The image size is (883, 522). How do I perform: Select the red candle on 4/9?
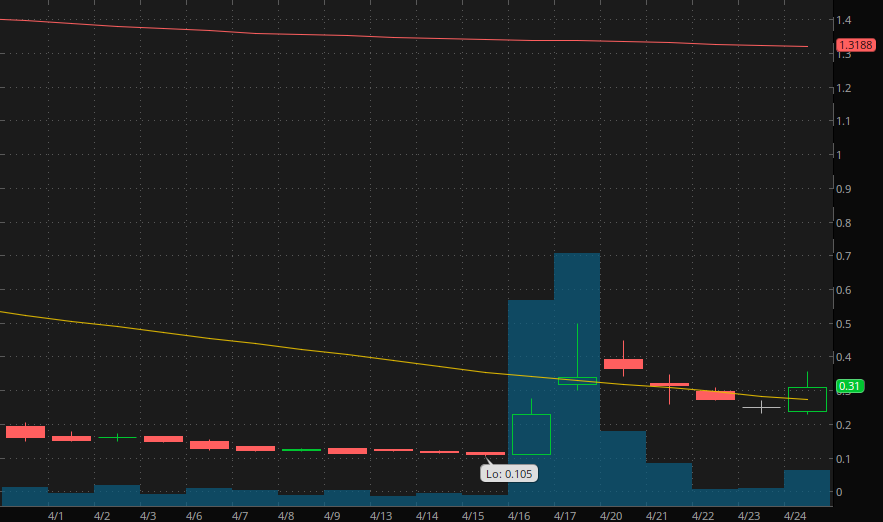[347, 451]
